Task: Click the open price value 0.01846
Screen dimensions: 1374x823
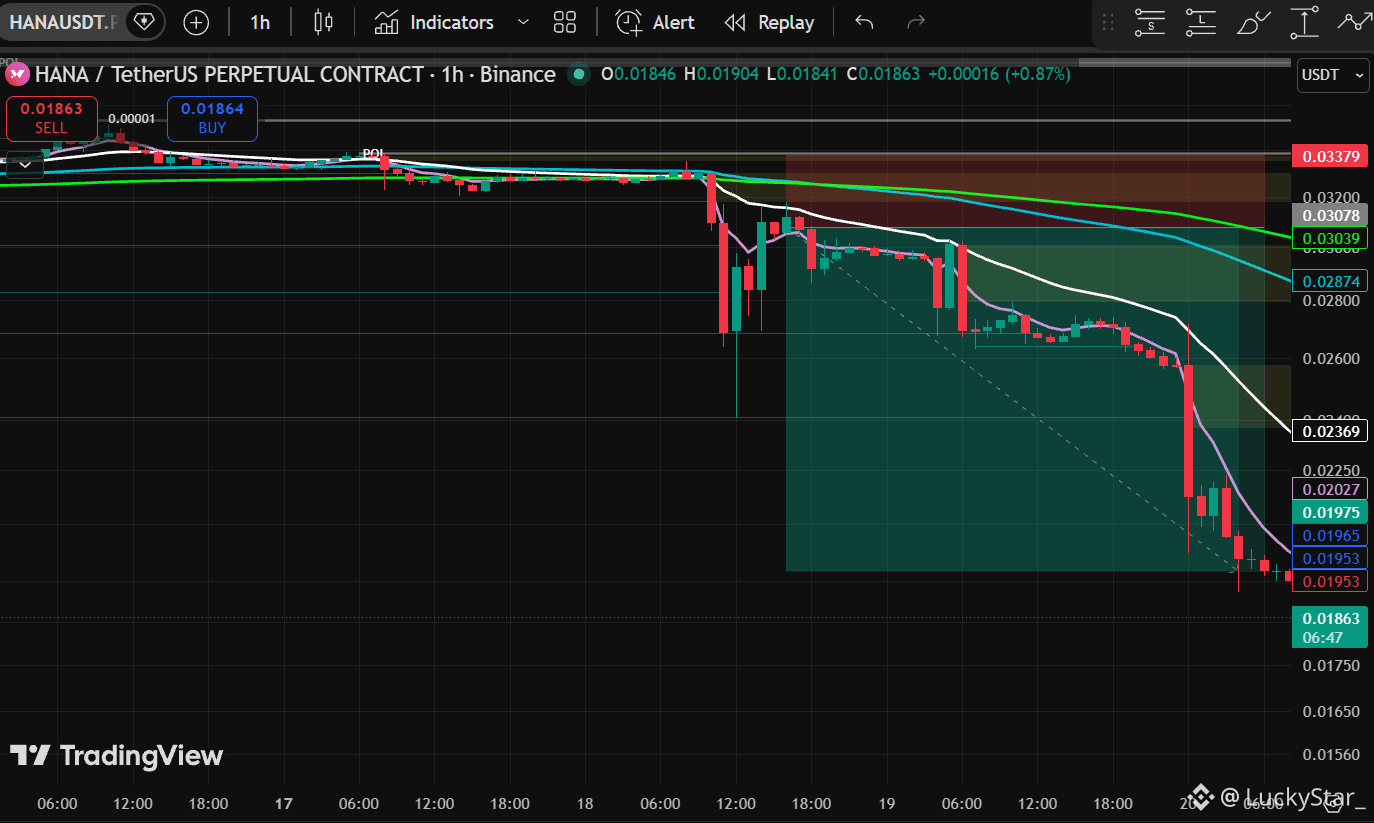Action: click(x=647, y=74)
